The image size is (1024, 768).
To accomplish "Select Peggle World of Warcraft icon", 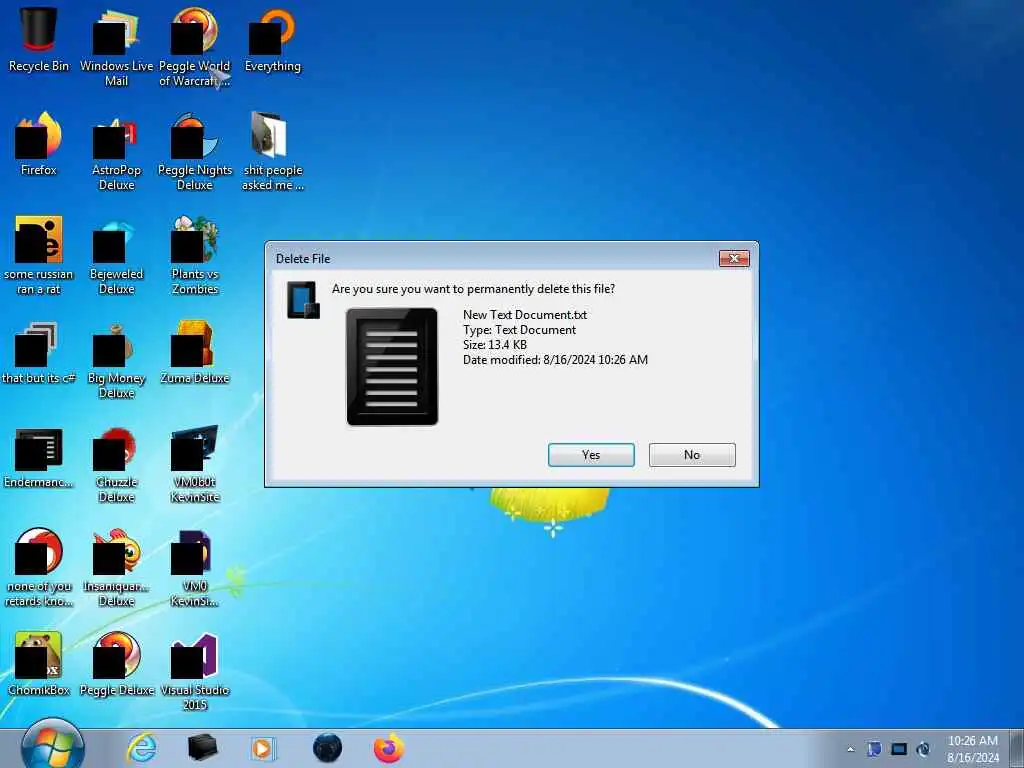I will tap(195, 47).
